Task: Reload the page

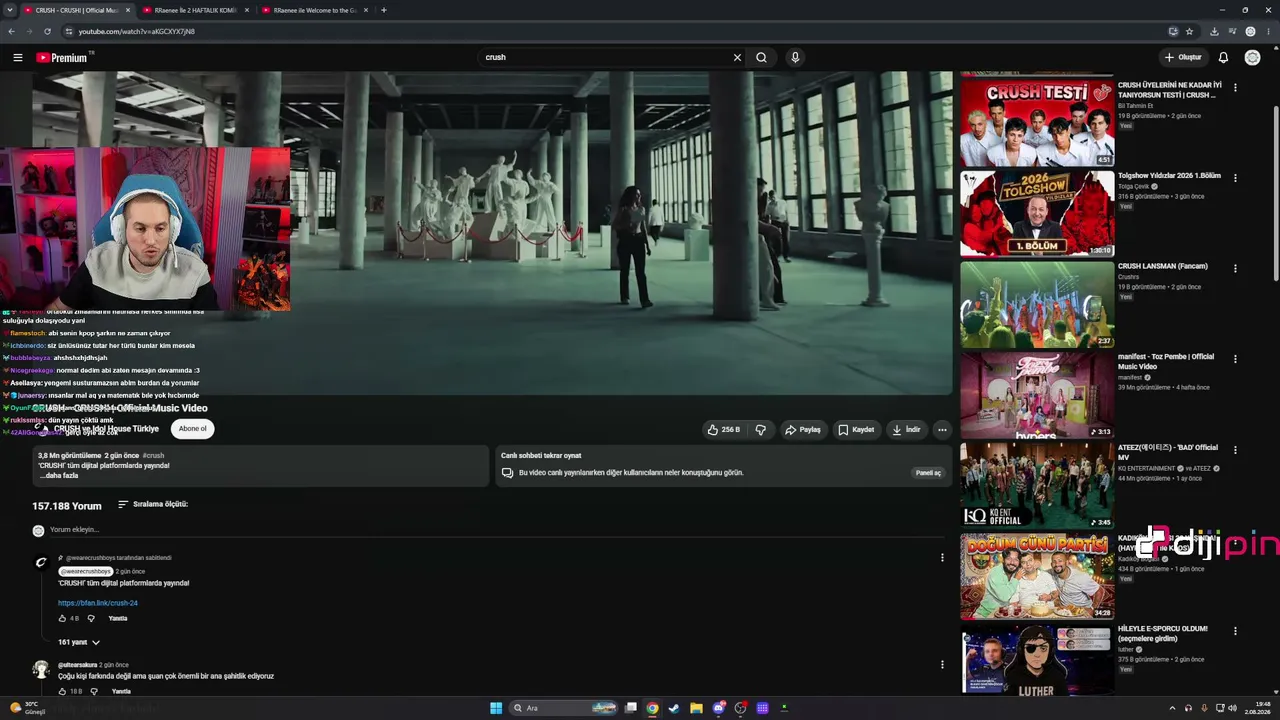Action: [47, 31]
